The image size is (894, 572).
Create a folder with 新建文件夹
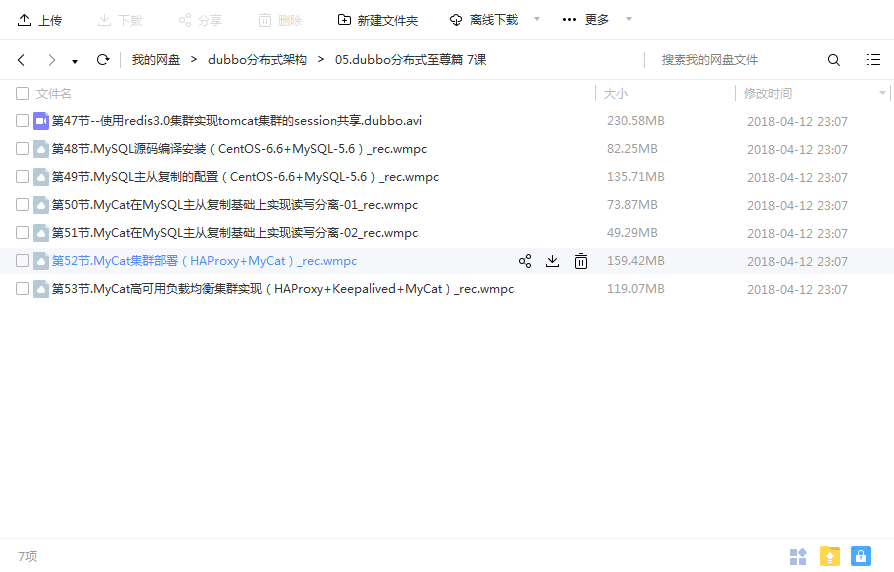coord(377,21)
